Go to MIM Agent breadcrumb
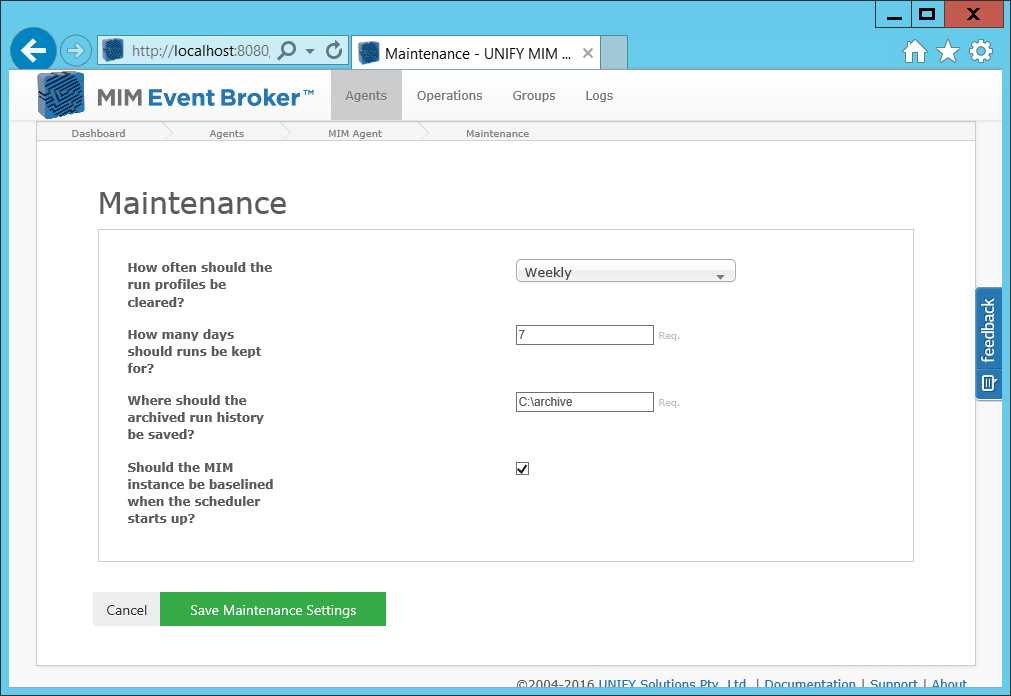This screenshot has height=696, width=1011. pos(355,133)
